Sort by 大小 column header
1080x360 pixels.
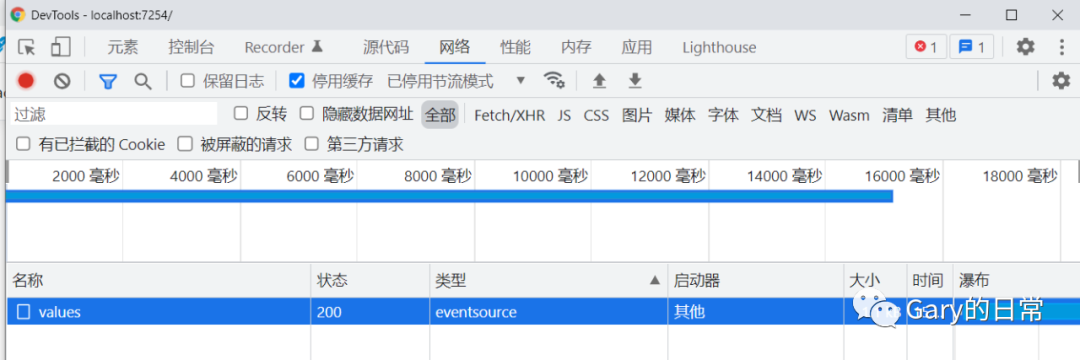875,280
